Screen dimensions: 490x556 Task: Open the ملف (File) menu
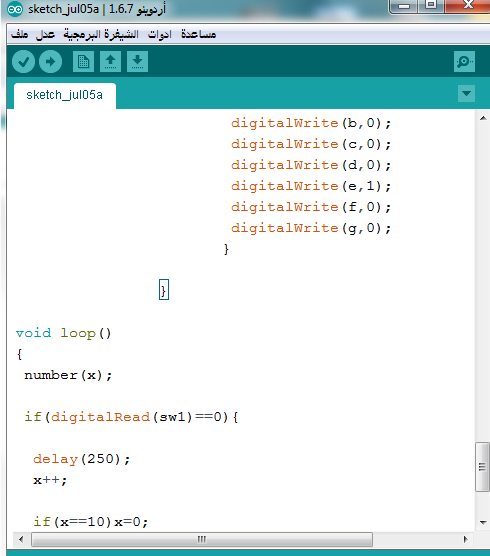pyautogui.click(x=19, y=34)
